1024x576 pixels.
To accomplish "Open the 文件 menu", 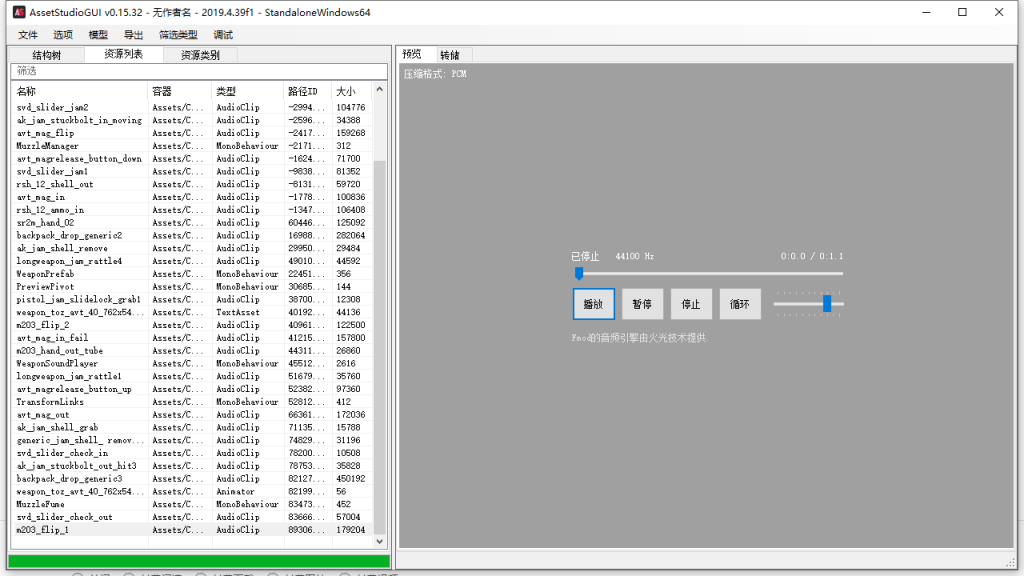I will coord(27,35).
